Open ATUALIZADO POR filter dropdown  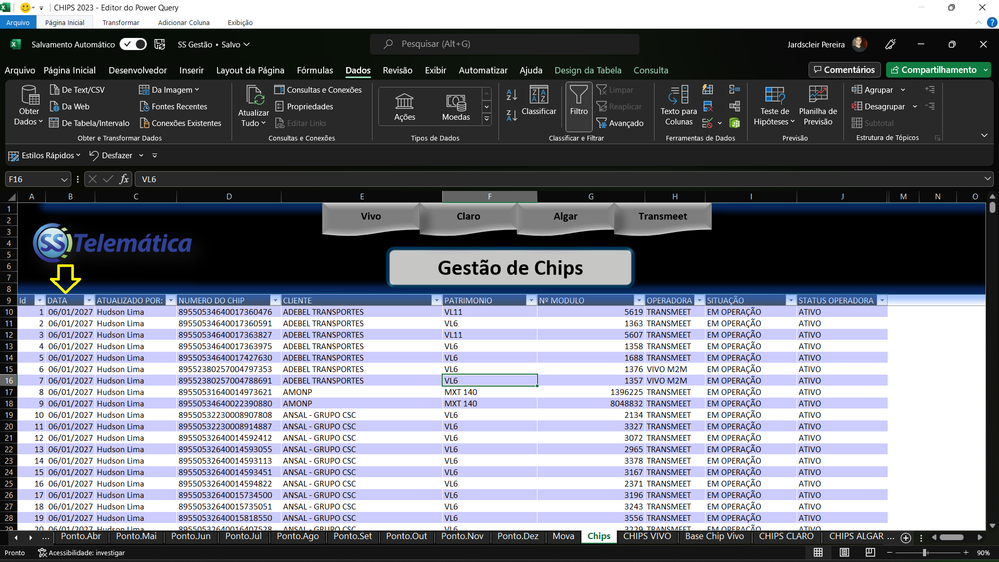(x=170, y=300)
